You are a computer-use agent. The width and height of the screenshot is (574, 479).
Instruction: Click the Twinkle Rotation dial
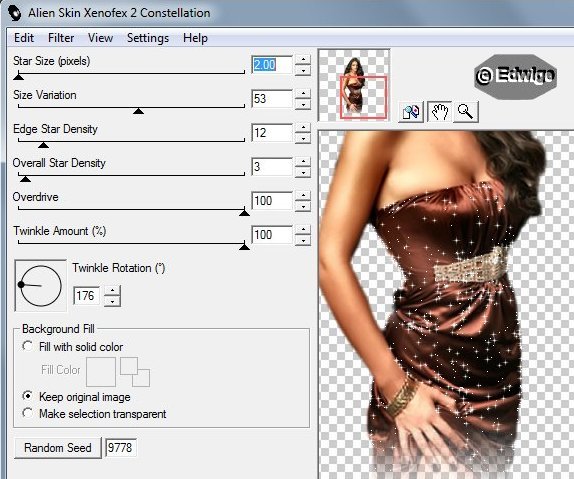tap(40, 286)
